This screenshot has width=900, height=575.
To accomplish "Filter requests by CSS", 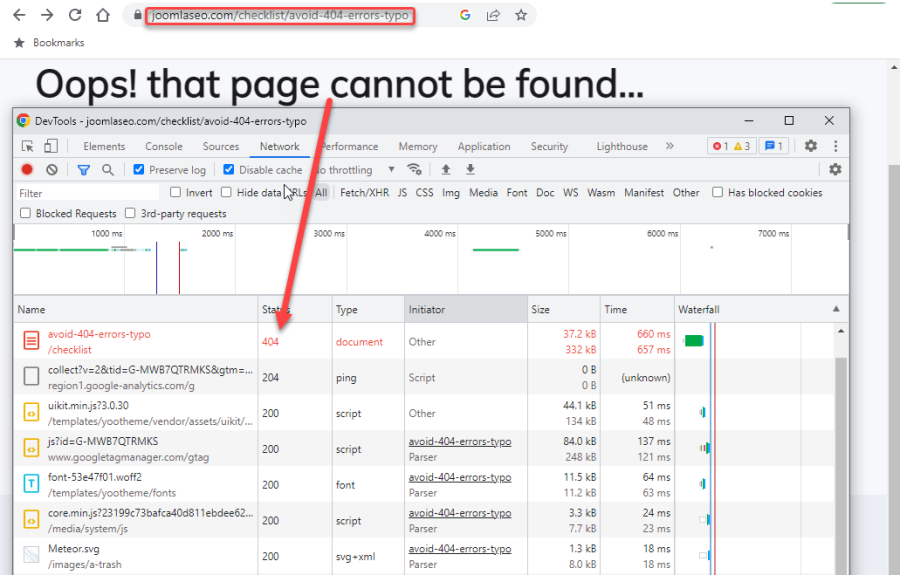I will pyautogui.click(x=424, y=193).
